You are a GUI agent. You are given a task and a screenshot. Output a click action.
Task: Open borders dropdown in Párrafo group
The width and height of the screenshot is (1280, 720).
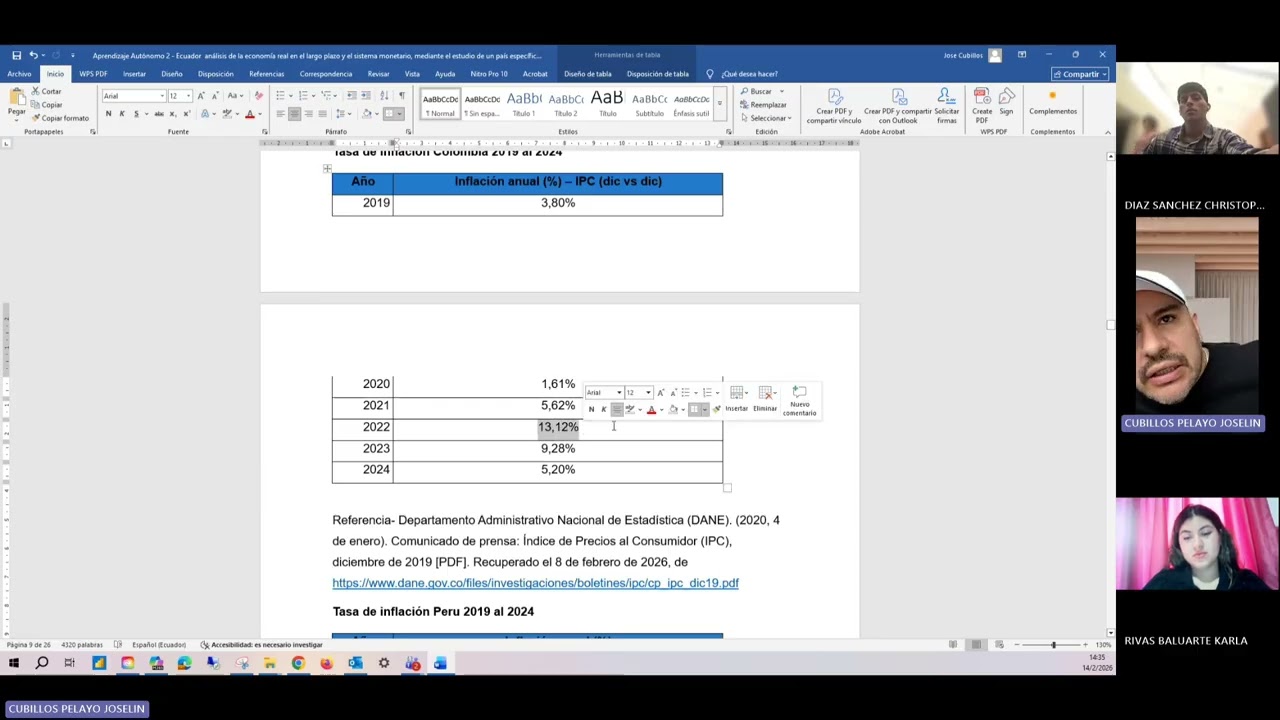pos(400,114)
